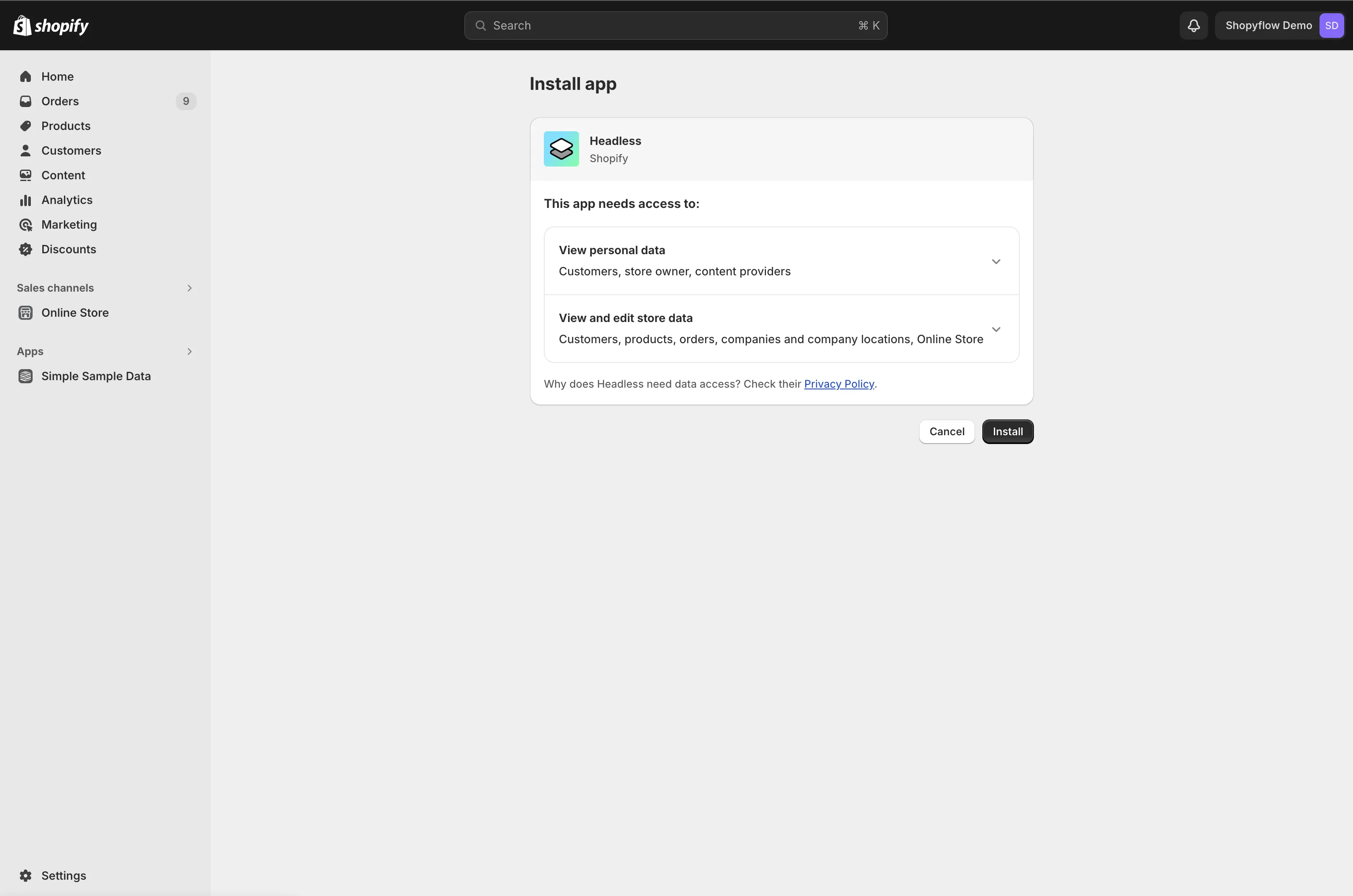Viewport: 1353px width, 896px height.
Task: Click the Orders count badge 9
Action: (x=186, y=101)
